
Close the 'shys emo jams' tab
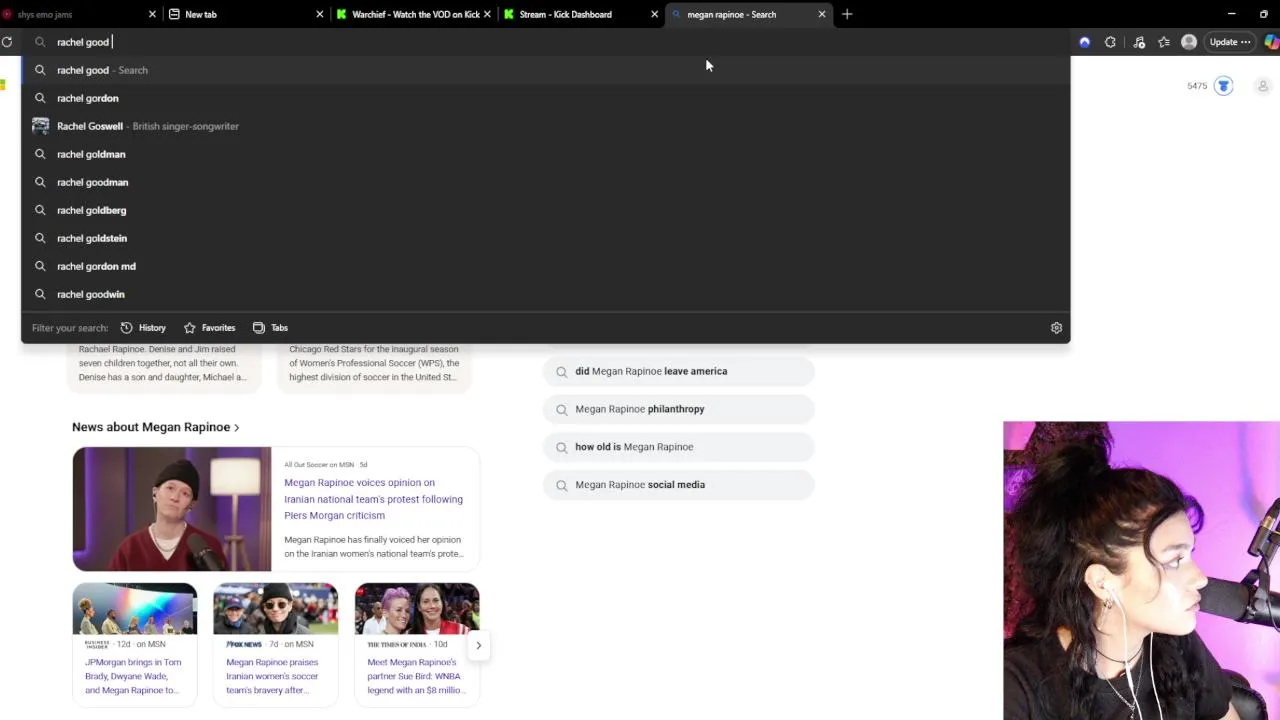pyautogui.click(x=152, y=14)
